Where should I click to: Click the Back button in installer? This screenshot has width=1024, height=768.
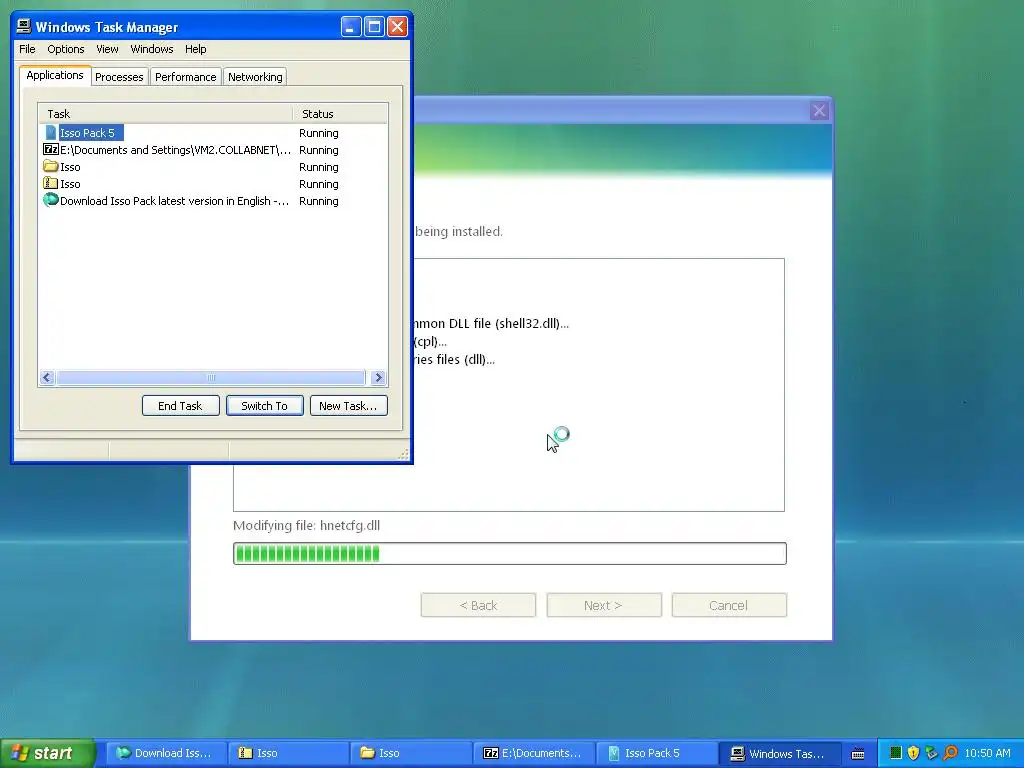[478, 605]
